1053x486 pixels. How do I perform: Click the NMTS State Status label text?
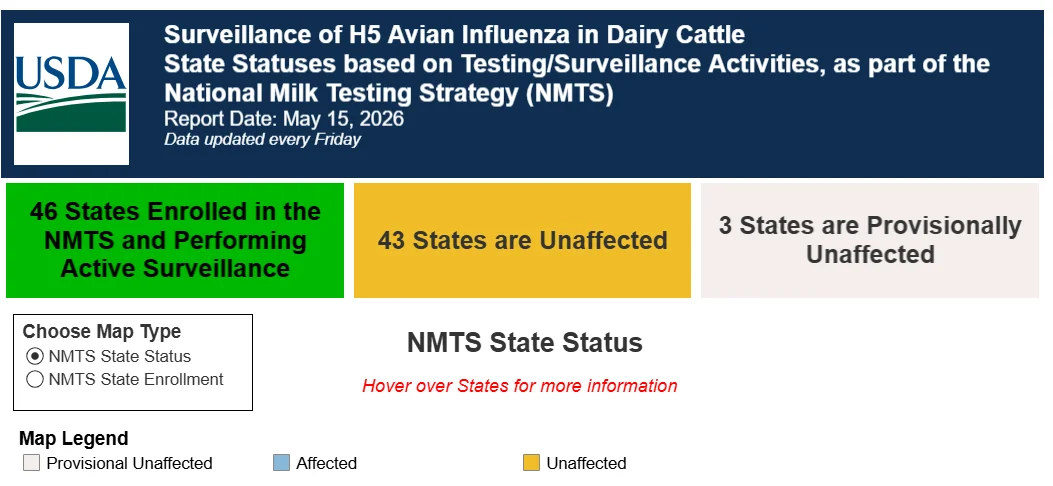(x=120, y=356)
